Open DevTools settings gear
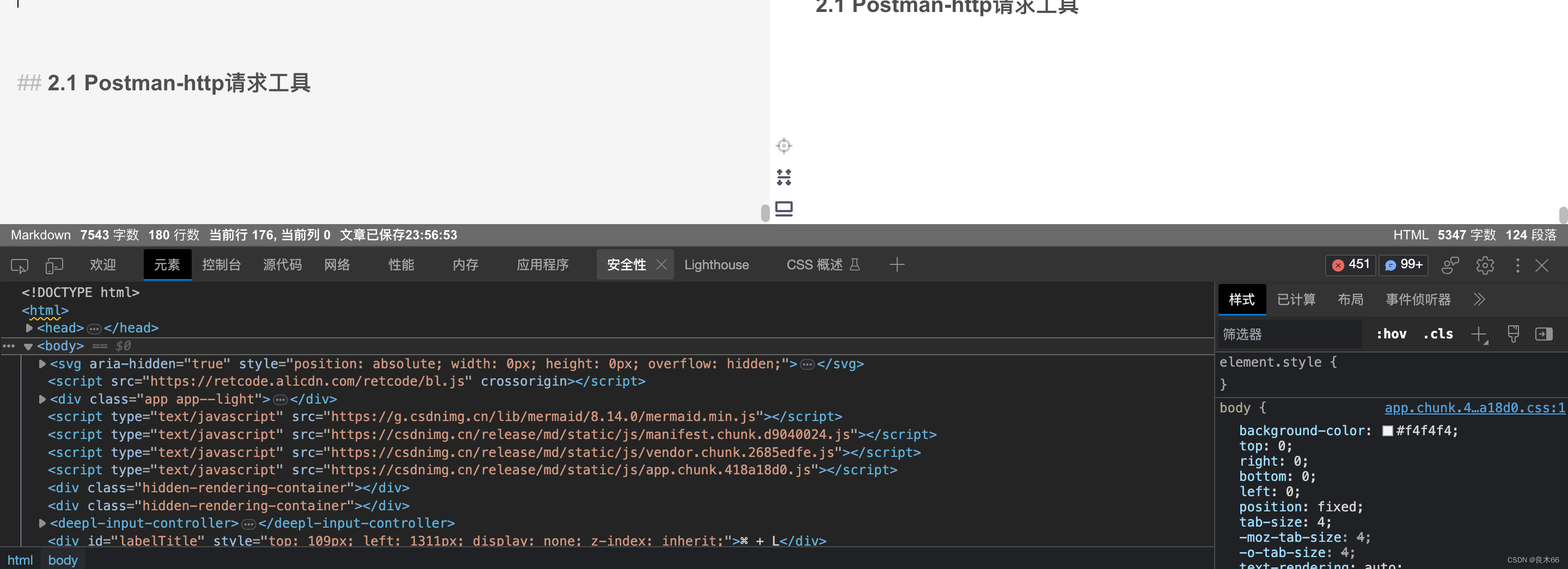The image size is (1568, 569). 1485,265
